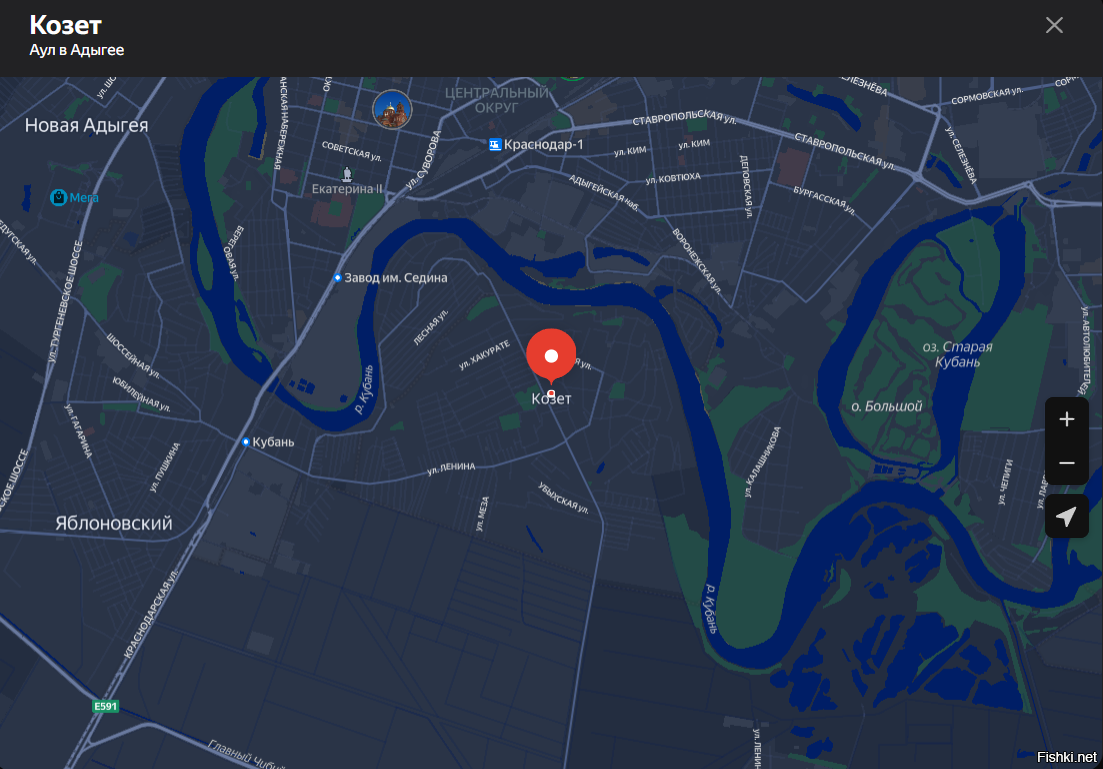Click the zoom out minus button
The image size is (1103, 769).
pos(1066,463)
